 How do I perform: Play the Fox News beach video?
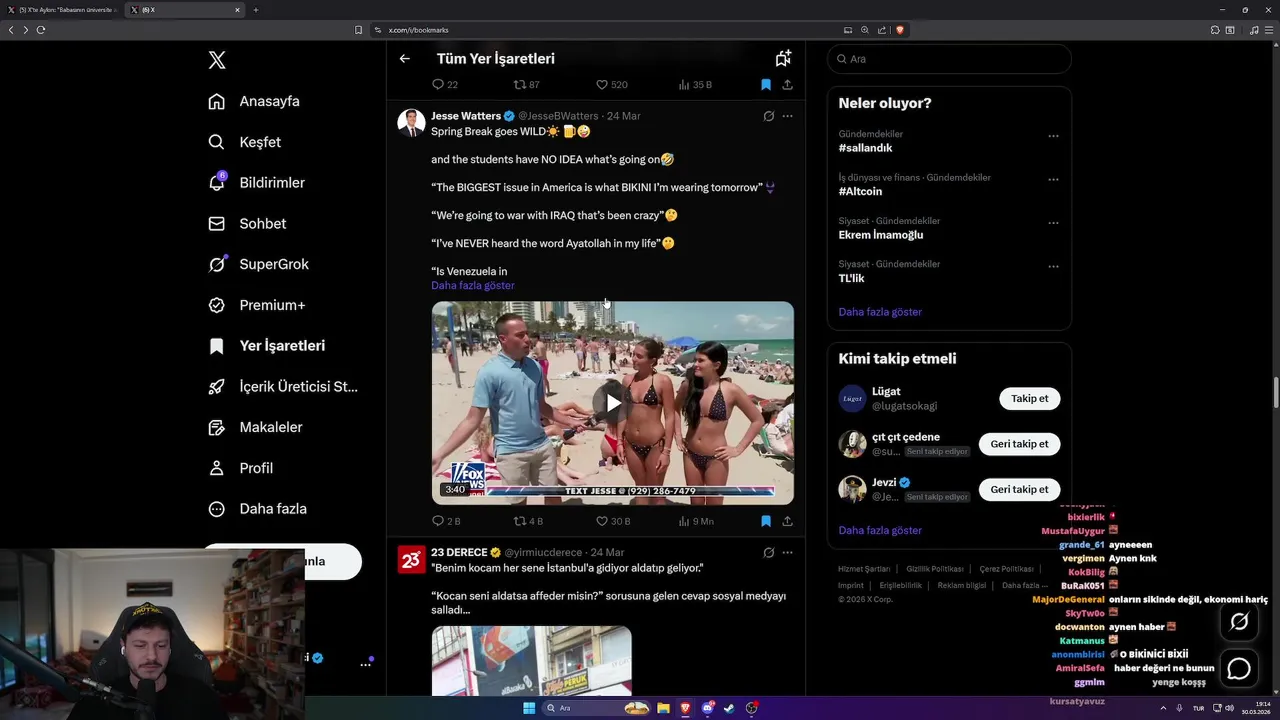(613, 403)
